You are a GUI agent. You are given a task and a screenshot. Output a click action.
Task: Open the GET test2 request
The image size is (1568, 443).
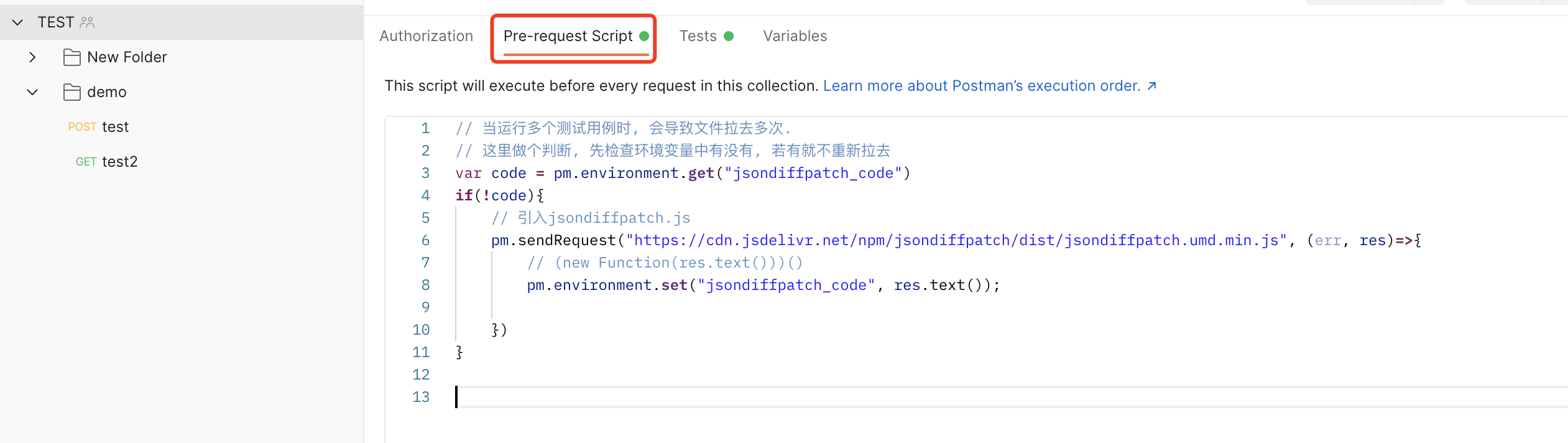(119, 162)
